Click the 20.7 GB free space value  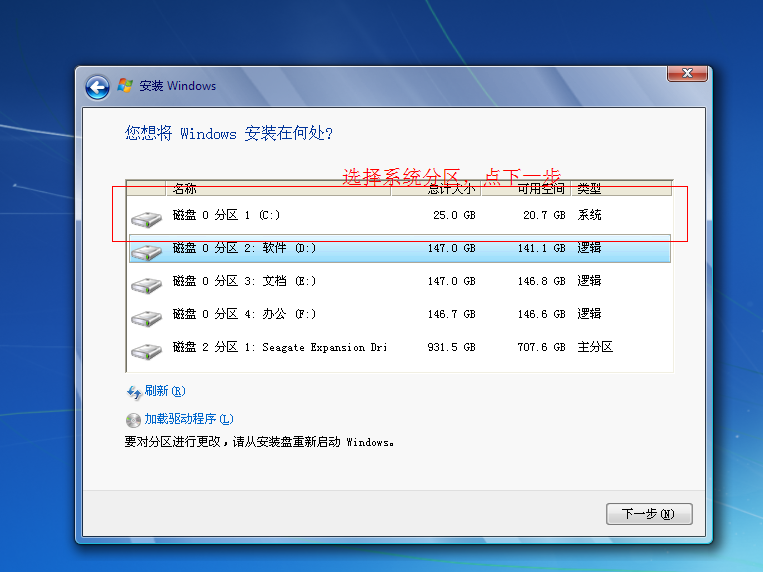click(544, 215)
